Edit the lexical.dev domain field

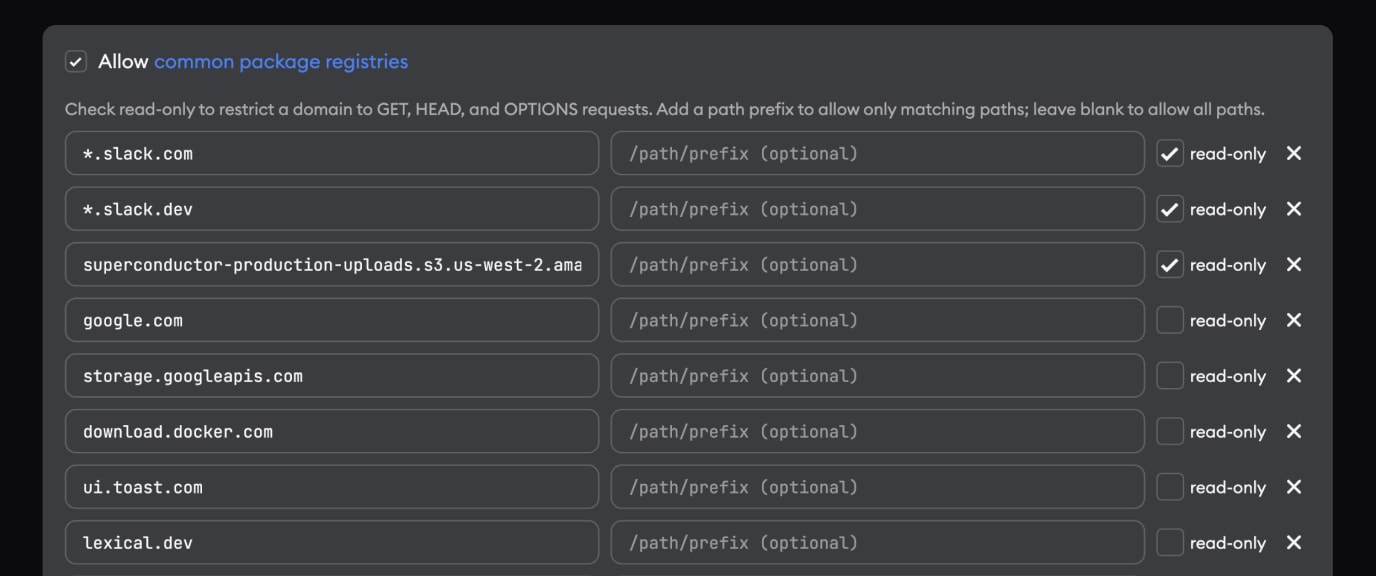(332, 542)
